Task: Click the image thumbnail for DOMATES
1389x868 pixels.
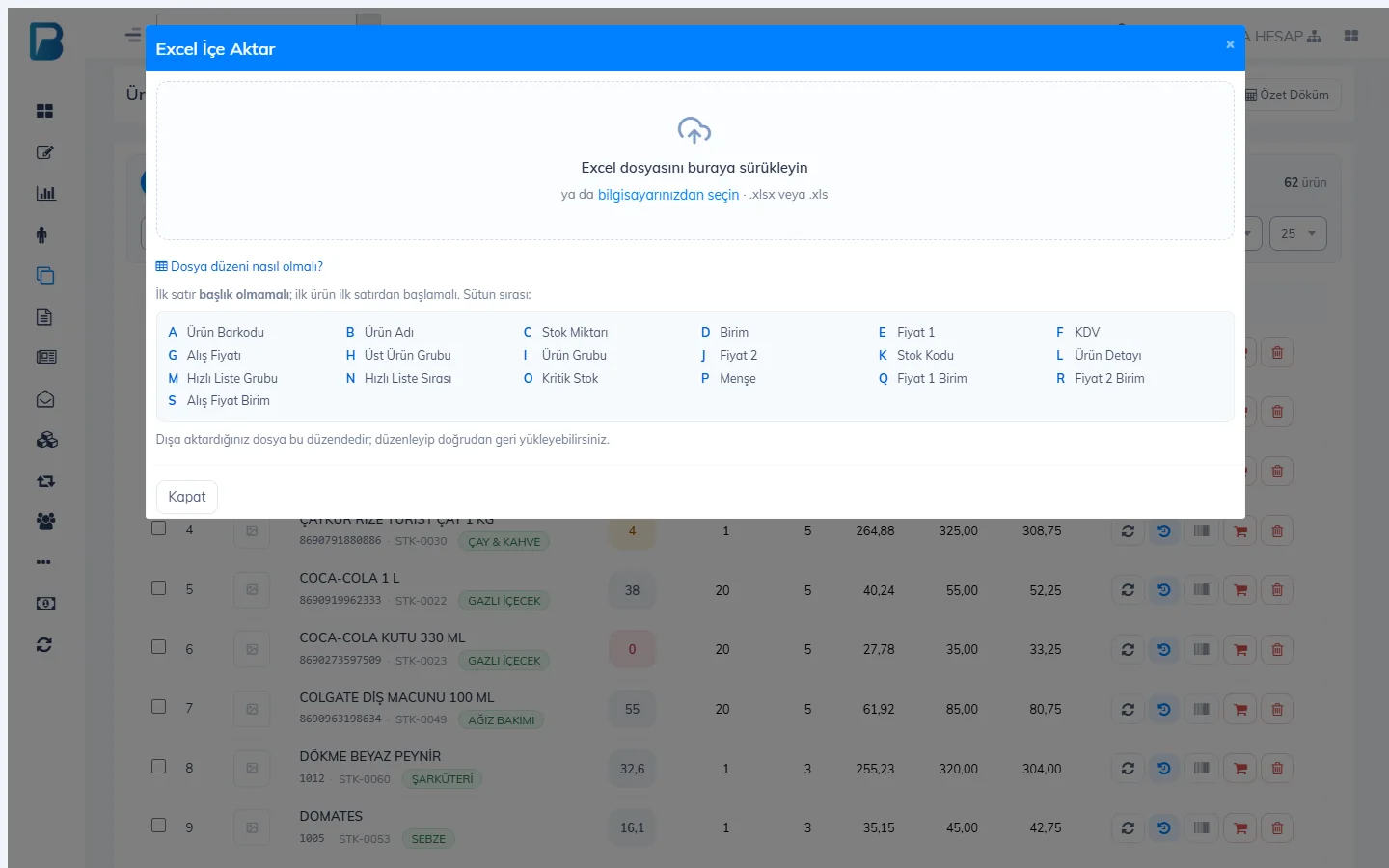Action: (x=252, y=828)
